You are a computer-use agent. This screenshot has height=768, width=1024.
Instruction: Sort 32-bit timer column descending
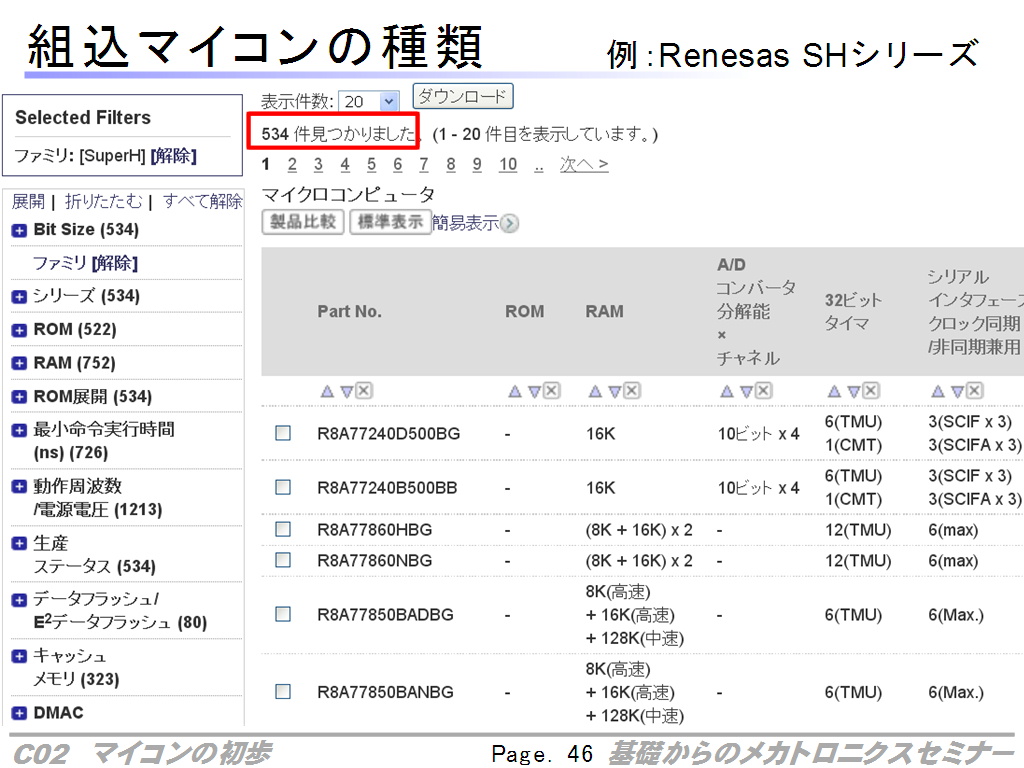[x=854, y=392]
